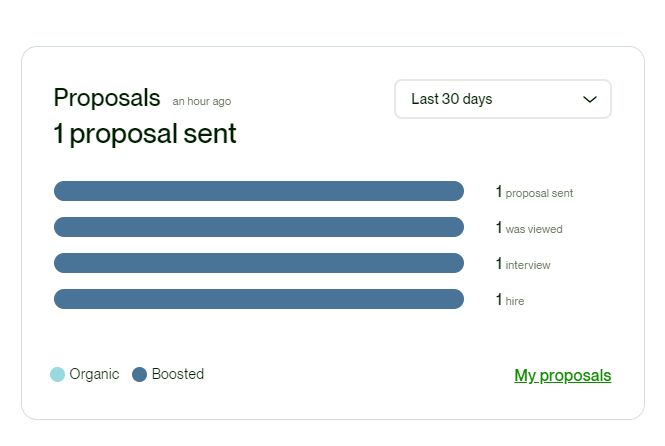This screenshot has height=446, width=665.
Task: Click the '1 hire' label
Action: coord(510,300)
